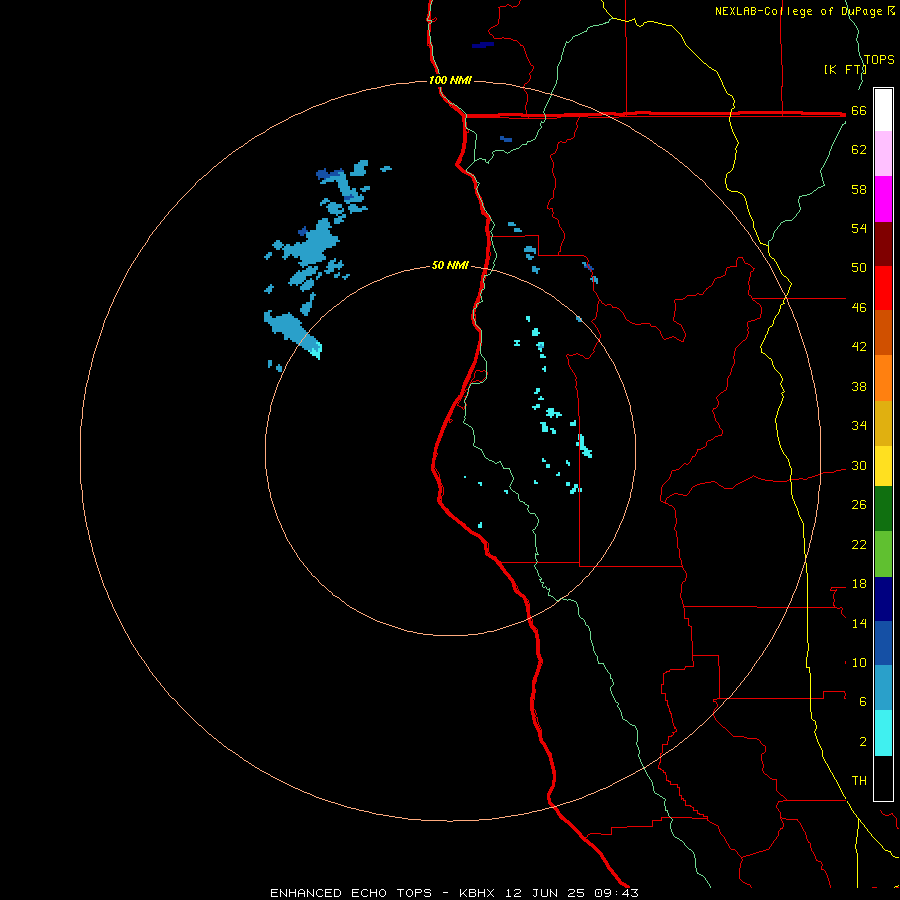The height and width of the screenshot is (900, 900).
Task: Click the 42 legend value
Action: click(859, 347)
